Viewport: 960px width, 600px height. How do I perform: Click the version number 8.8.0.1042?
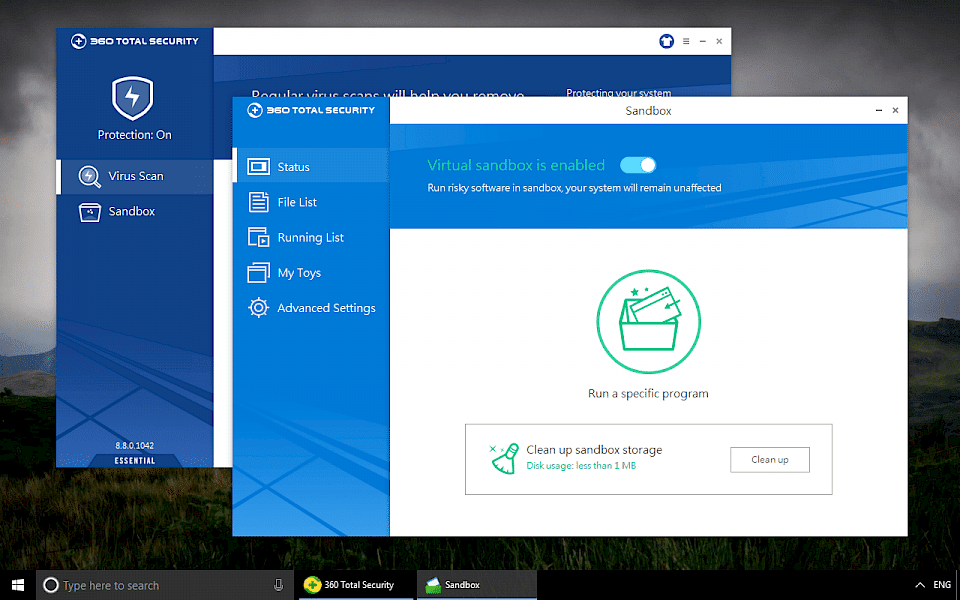[135, 446]
